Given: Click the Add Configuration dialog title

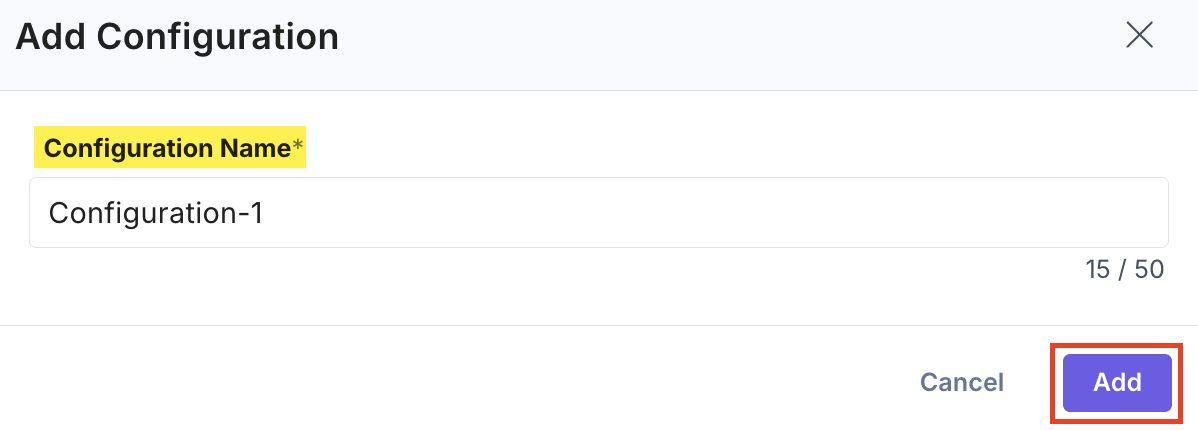Looking at the screenshot, I should pos(177,38).
